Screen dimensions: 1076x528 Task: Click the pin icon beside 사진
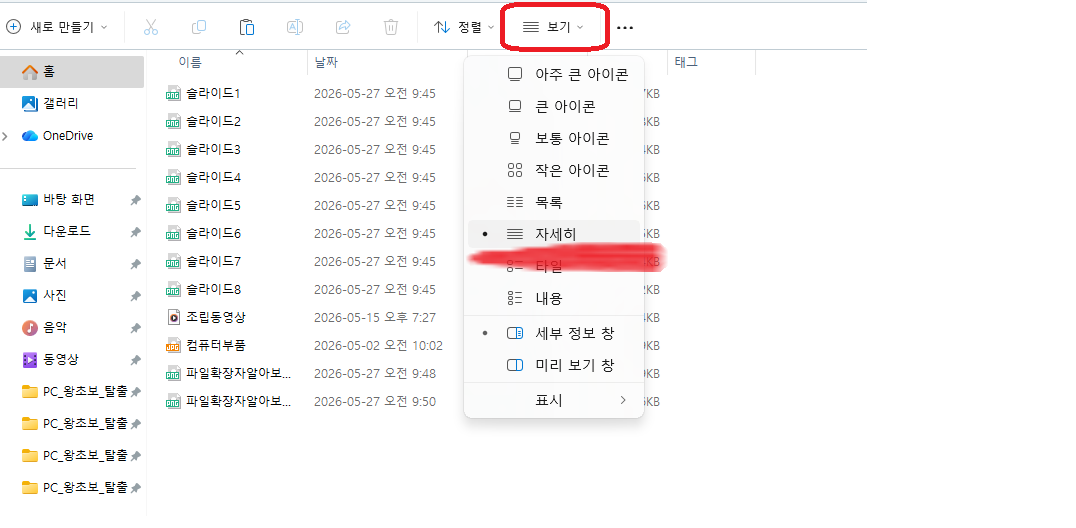tap(135, 297)
